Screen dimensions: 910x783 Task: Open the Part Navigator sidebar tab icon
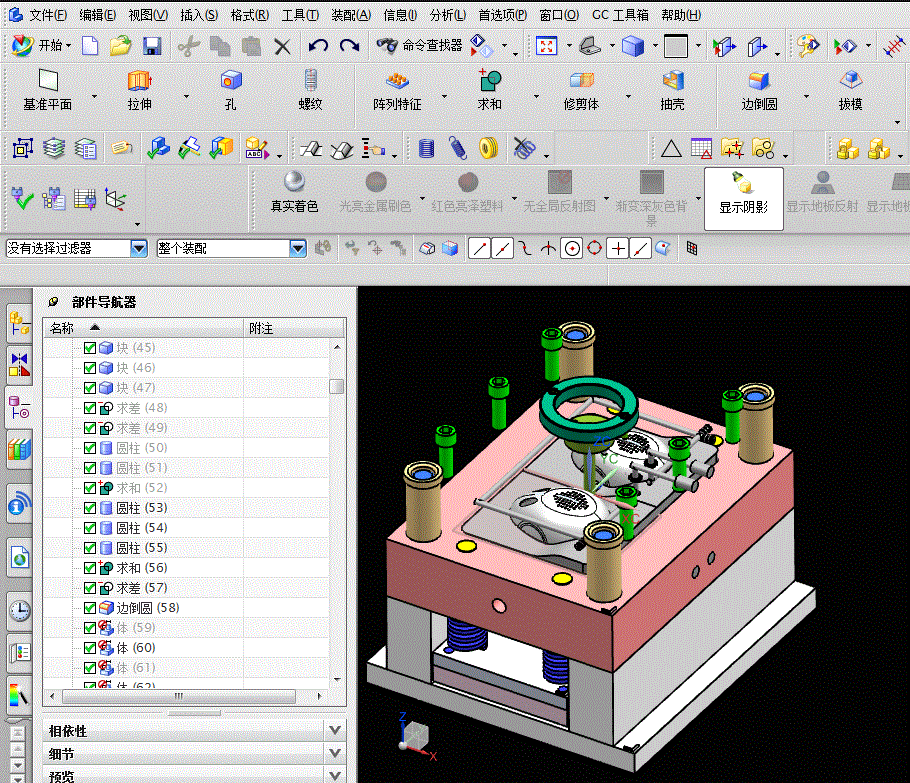point(19,407)
